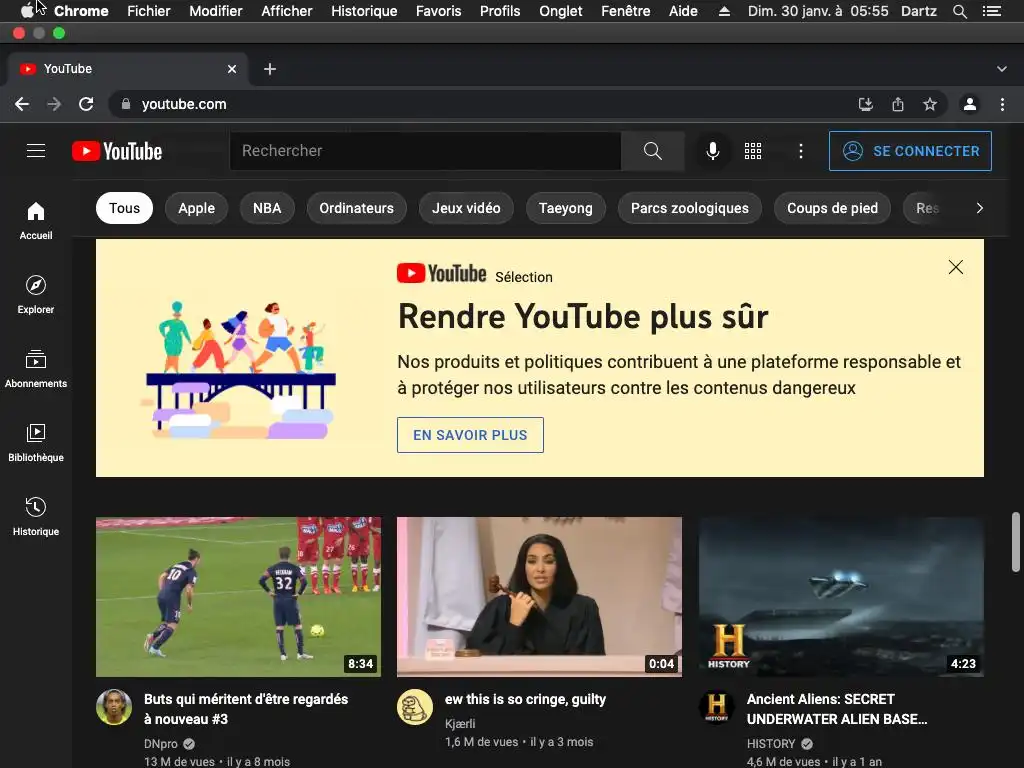Open title Buts qui méritent d'être regardés

(246, 709)
